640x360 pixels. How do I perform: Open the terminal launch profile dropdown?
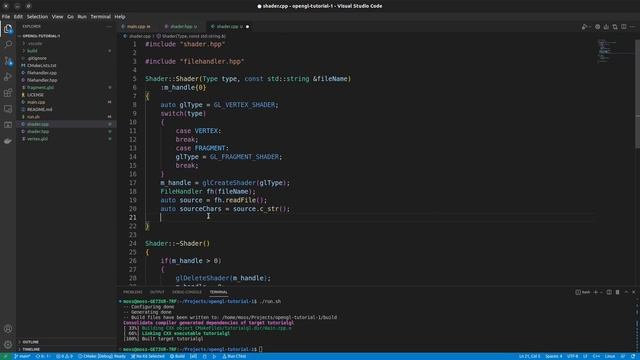coord(601,292)
